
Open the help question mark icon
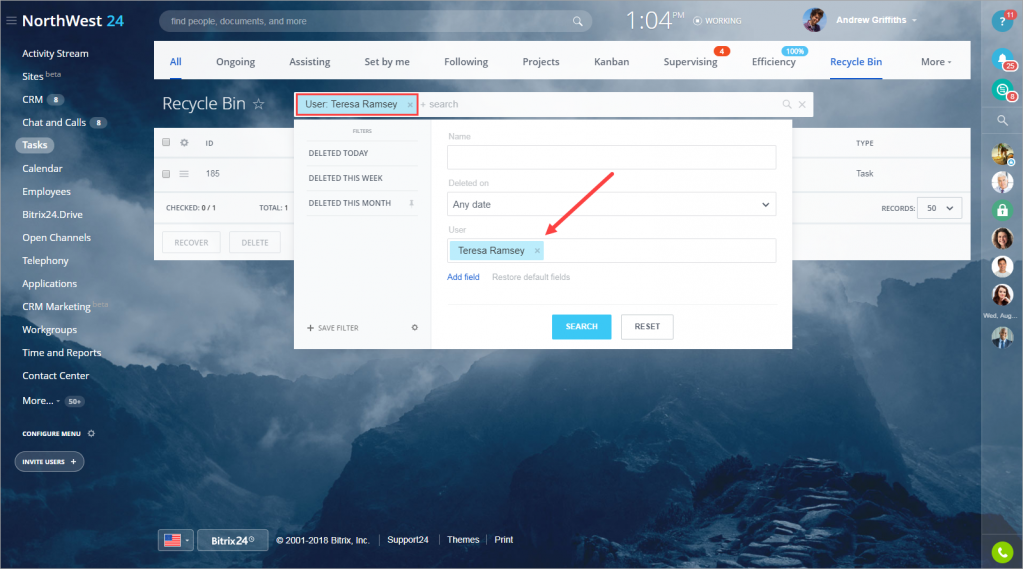click(x=1002, y=22)
